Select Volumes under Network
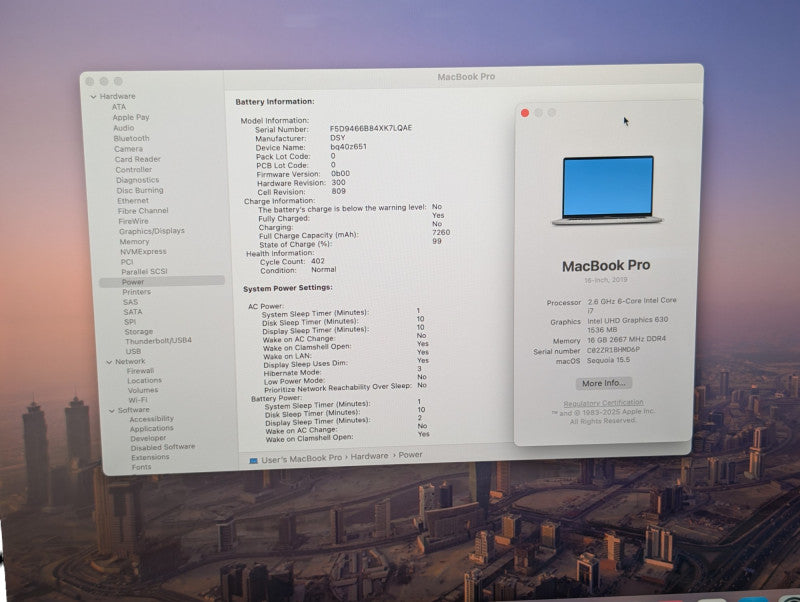Viewport: 800px width, 602px height. [143, 390]
